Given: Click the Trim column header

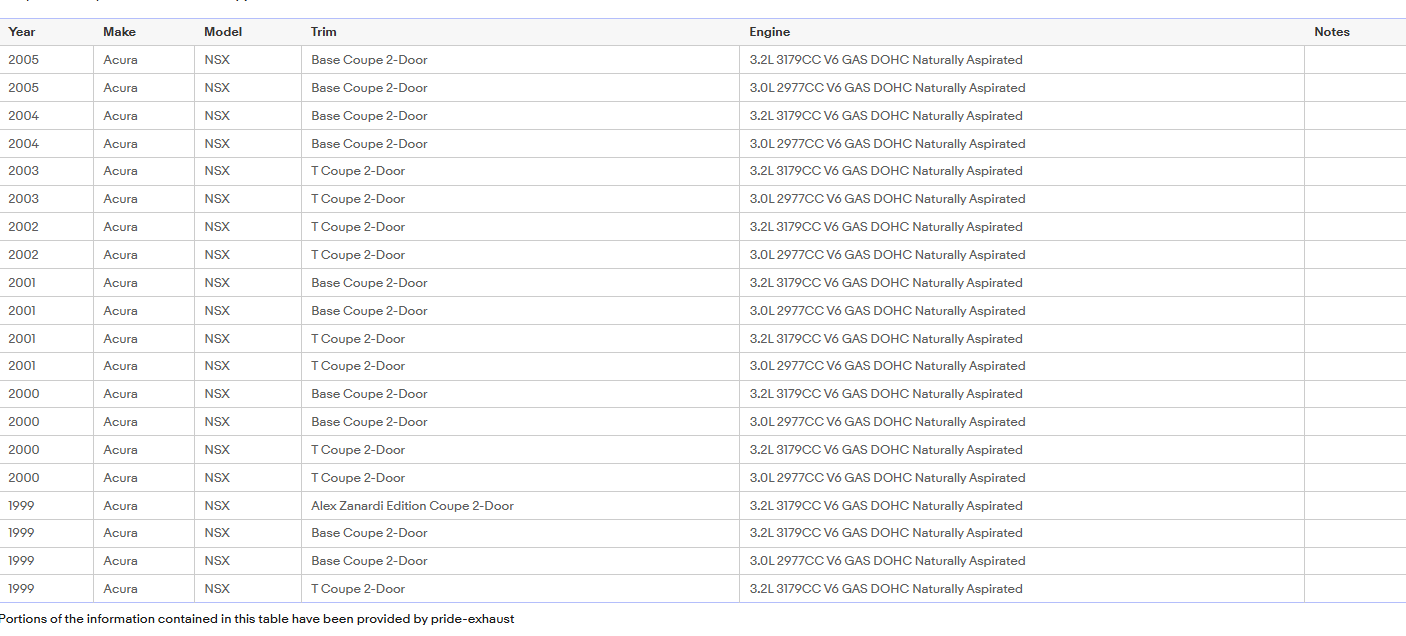Looking at the screenshot, I should 324,32.
